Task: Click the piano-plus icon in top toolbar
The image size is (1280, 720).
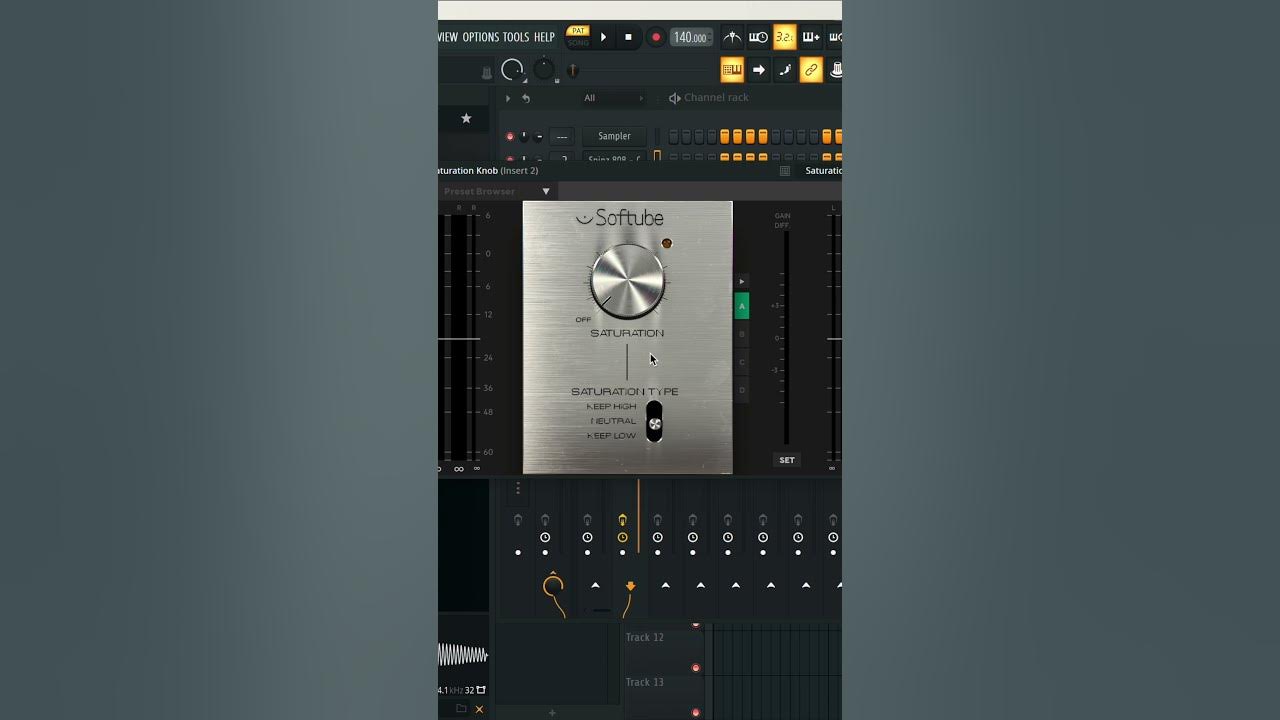Action: 811,37
